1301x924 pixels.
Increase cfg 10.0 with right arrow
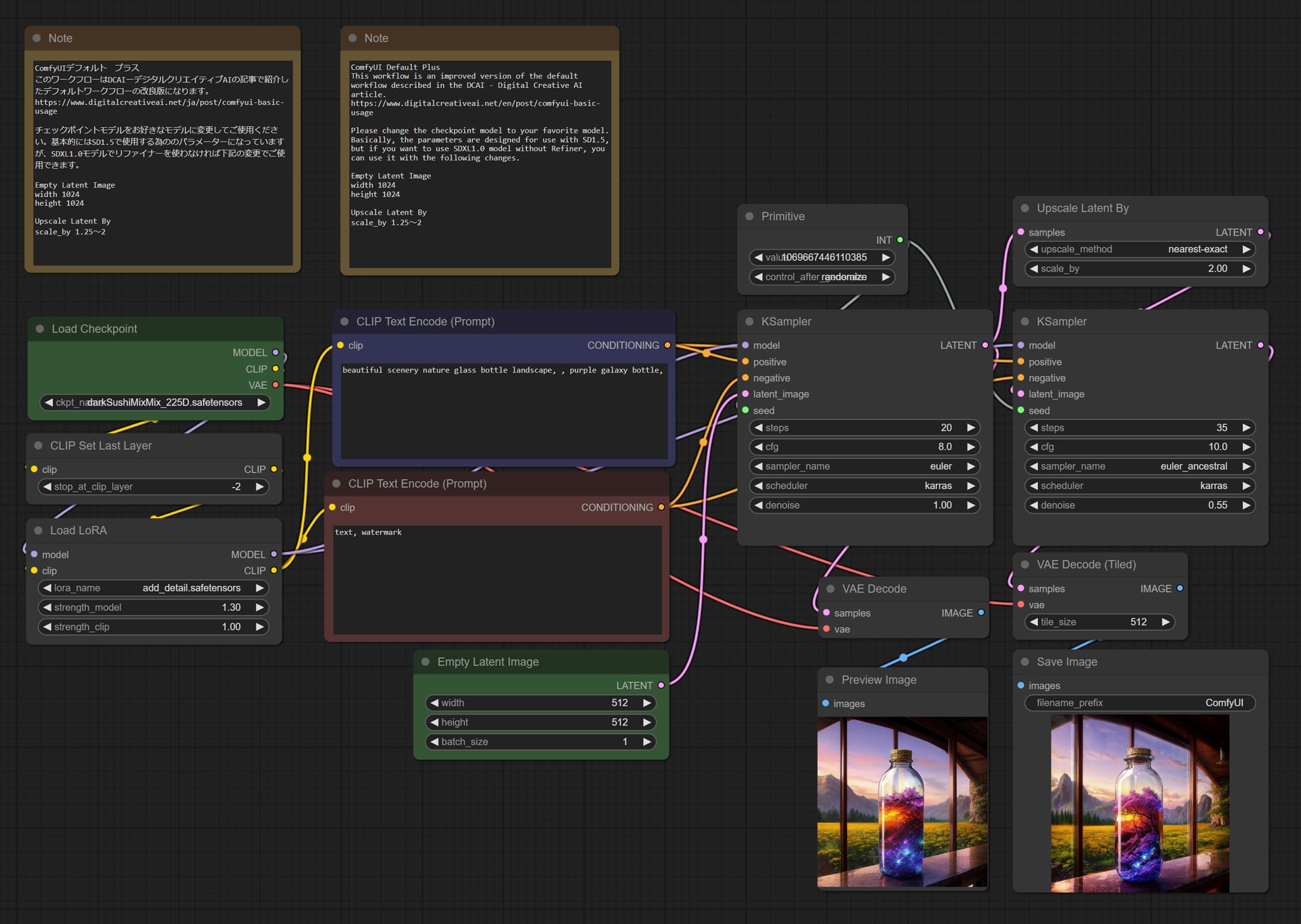click(x=1246, y=447)
